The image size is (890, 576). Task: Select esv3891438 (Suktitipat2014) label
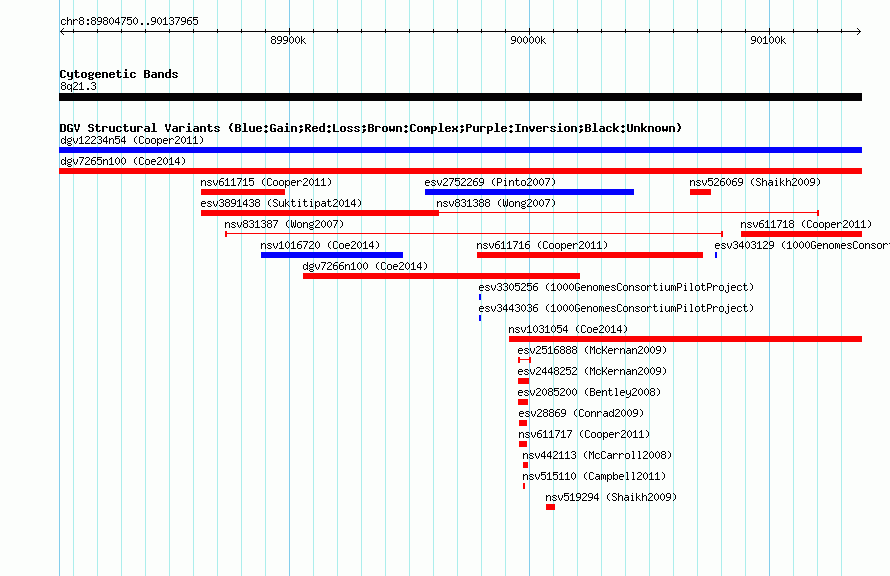pos(281,203)
